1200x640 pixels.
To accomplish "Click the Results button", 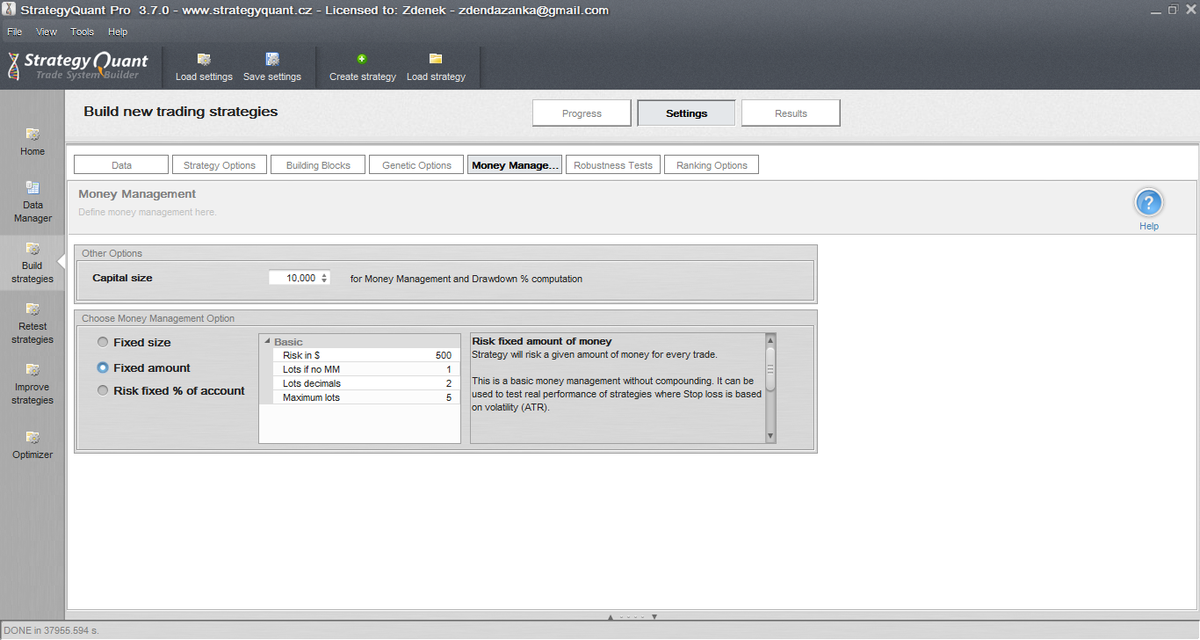I will (791, 113).
